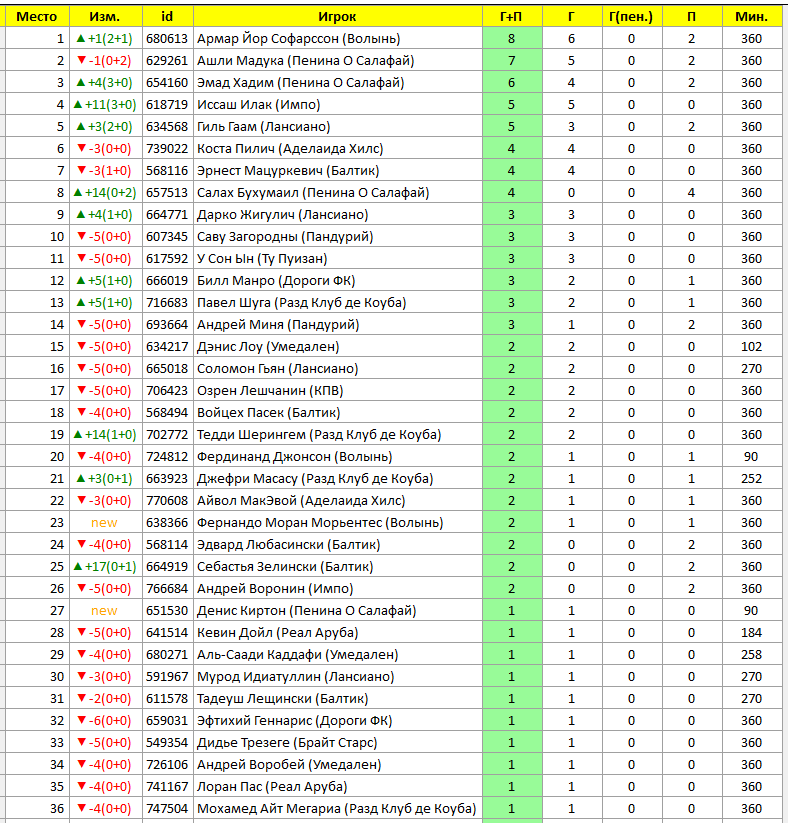
Task: Click 'Коста Пилич (Аделаида Хилс)' cell
Action: (x=338, y=149)
